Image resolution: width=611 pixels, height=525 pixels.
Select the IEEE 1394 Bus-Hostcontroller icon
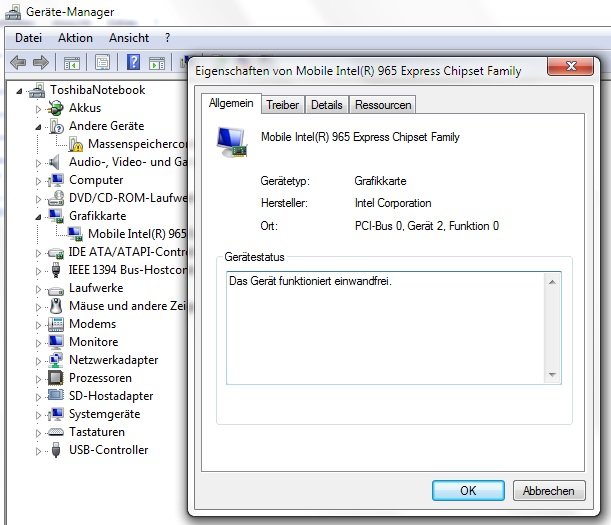click(56, 270)
